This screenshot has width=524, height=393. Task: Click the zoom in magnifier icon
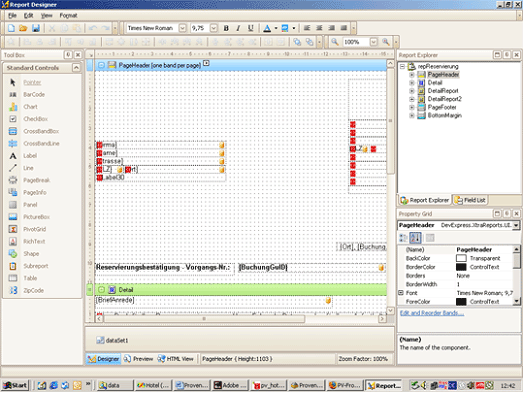pyautogui.click(x=385, y=42)
